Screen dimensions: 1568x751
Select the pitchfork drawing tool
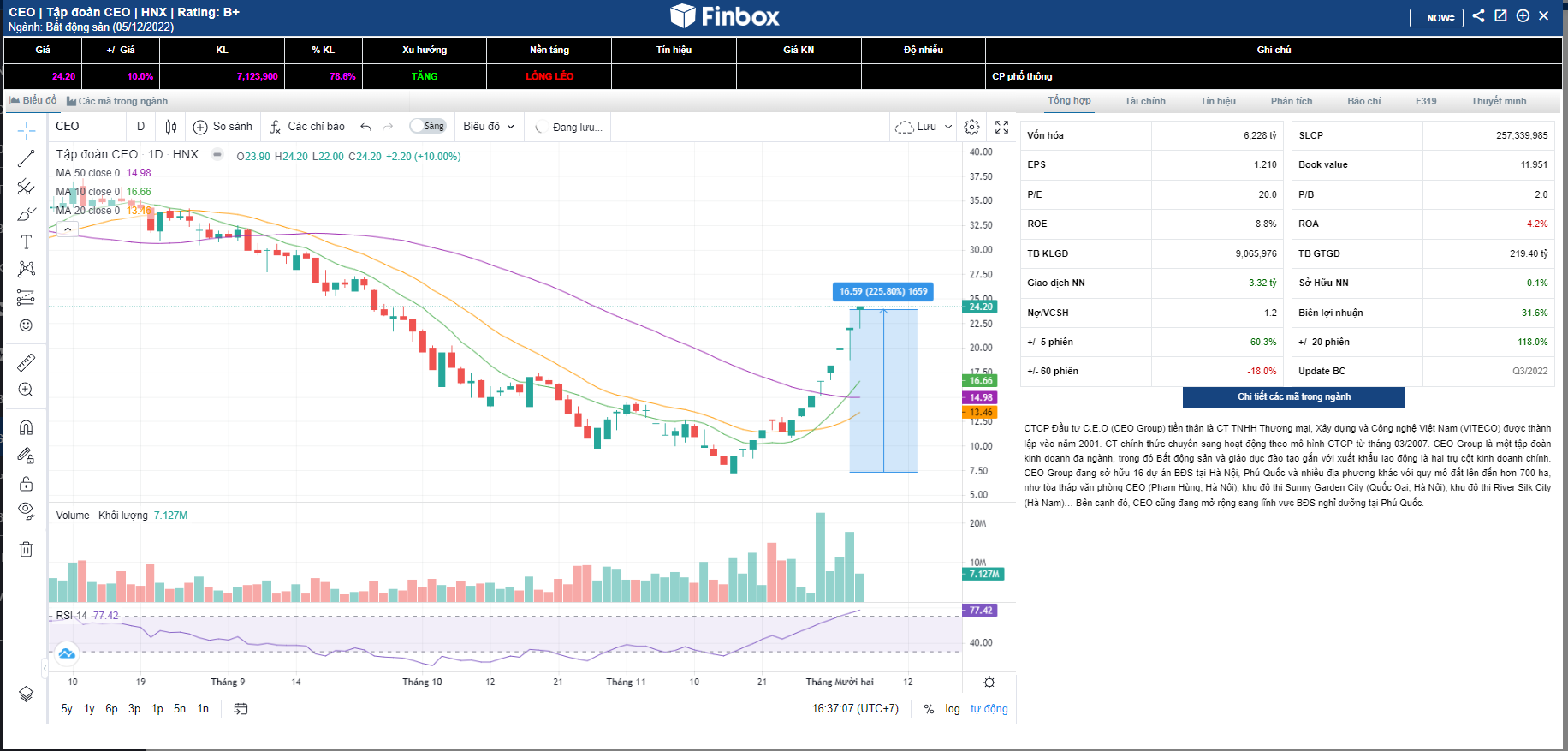pyautogui.click(x=27, y=187)
